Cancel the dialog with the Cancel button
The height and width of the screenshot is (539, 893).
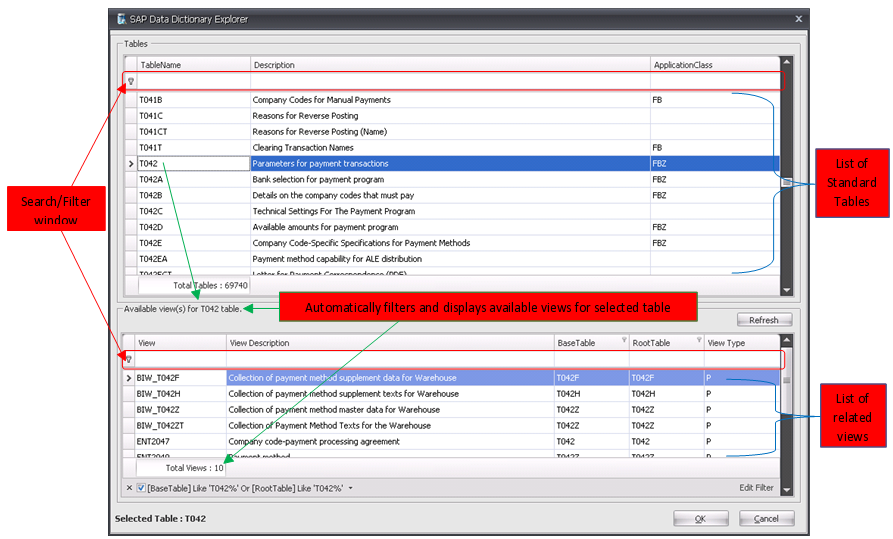click(x=766, y=519)
